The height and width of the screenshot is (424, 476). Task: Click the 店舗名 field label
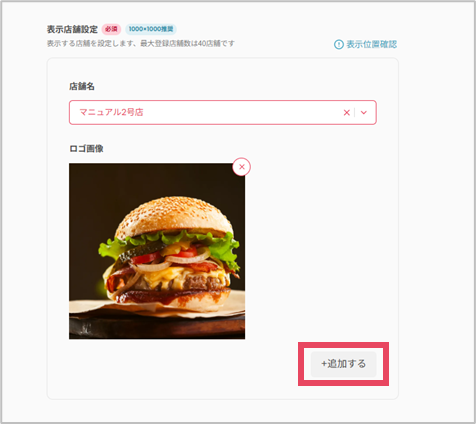pyautogui.click(x=82, y=87)
